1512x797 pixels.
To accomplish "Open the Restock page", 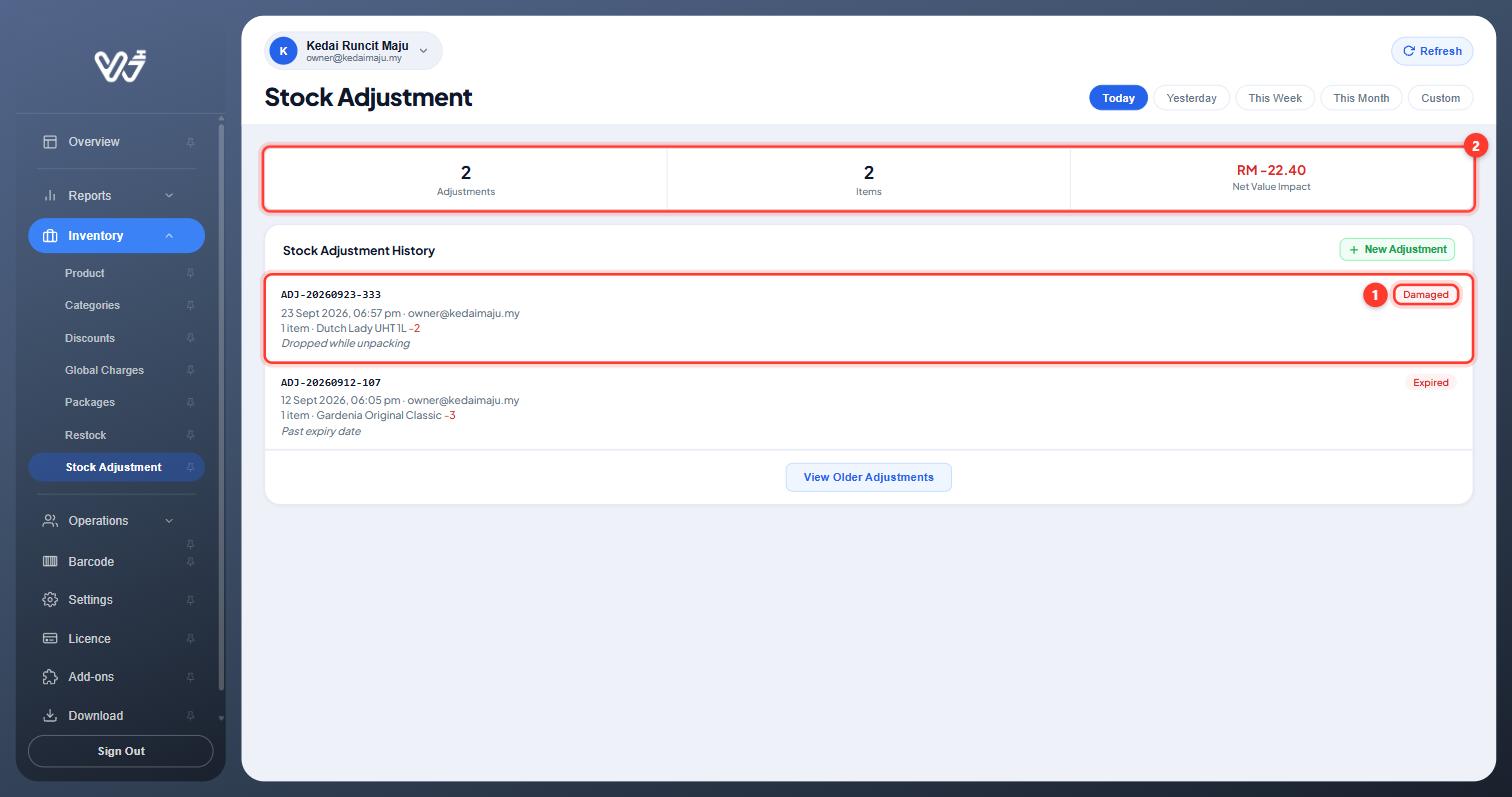I will point(86,435).
